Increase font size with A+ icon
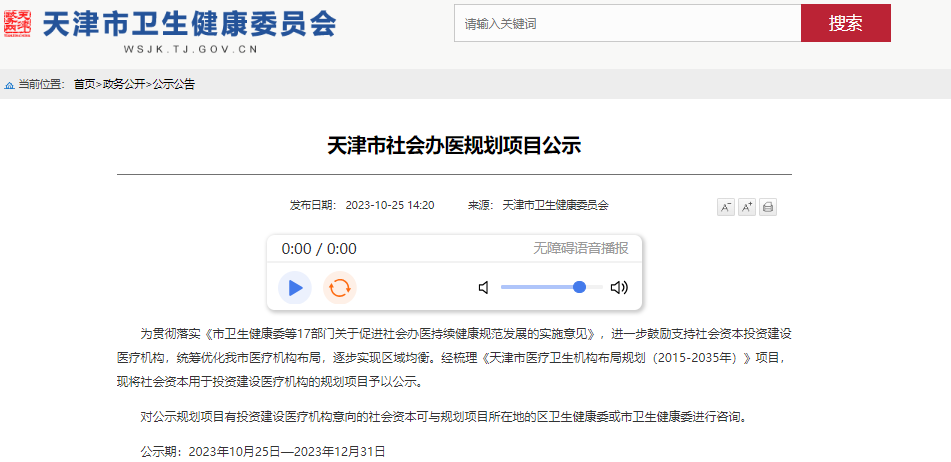This screenshot has height=462, width=951. tap(747, 207)
